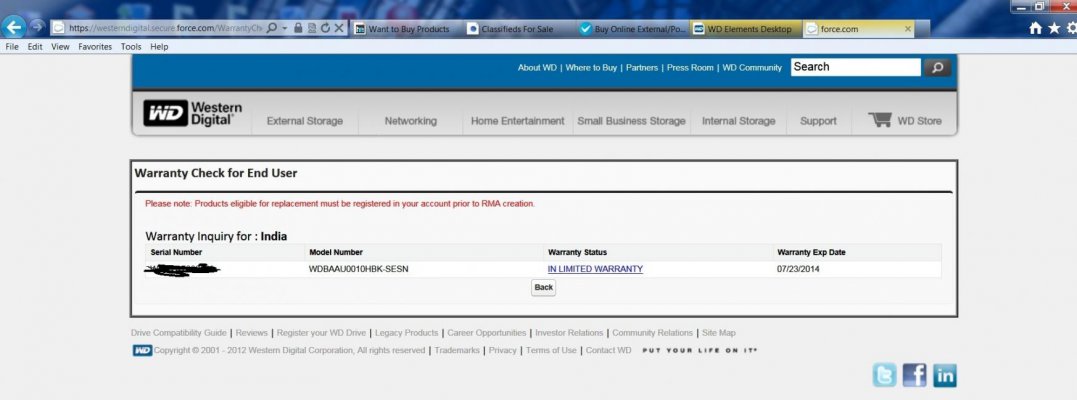The width and height of the screenshot is (1077, 400).
Task: Open the Investor Relations footer link
Action: point(569,333)
